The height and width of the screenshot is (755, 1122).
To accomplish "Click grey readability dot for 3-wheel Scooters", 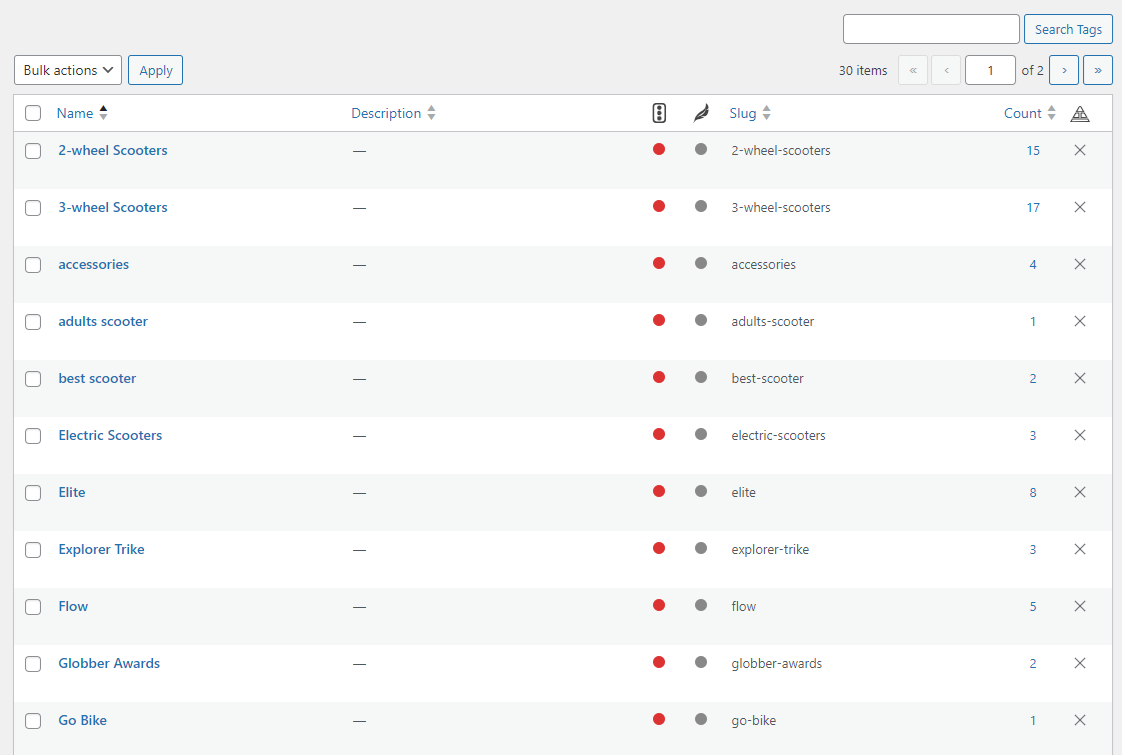I will [701, 206].
